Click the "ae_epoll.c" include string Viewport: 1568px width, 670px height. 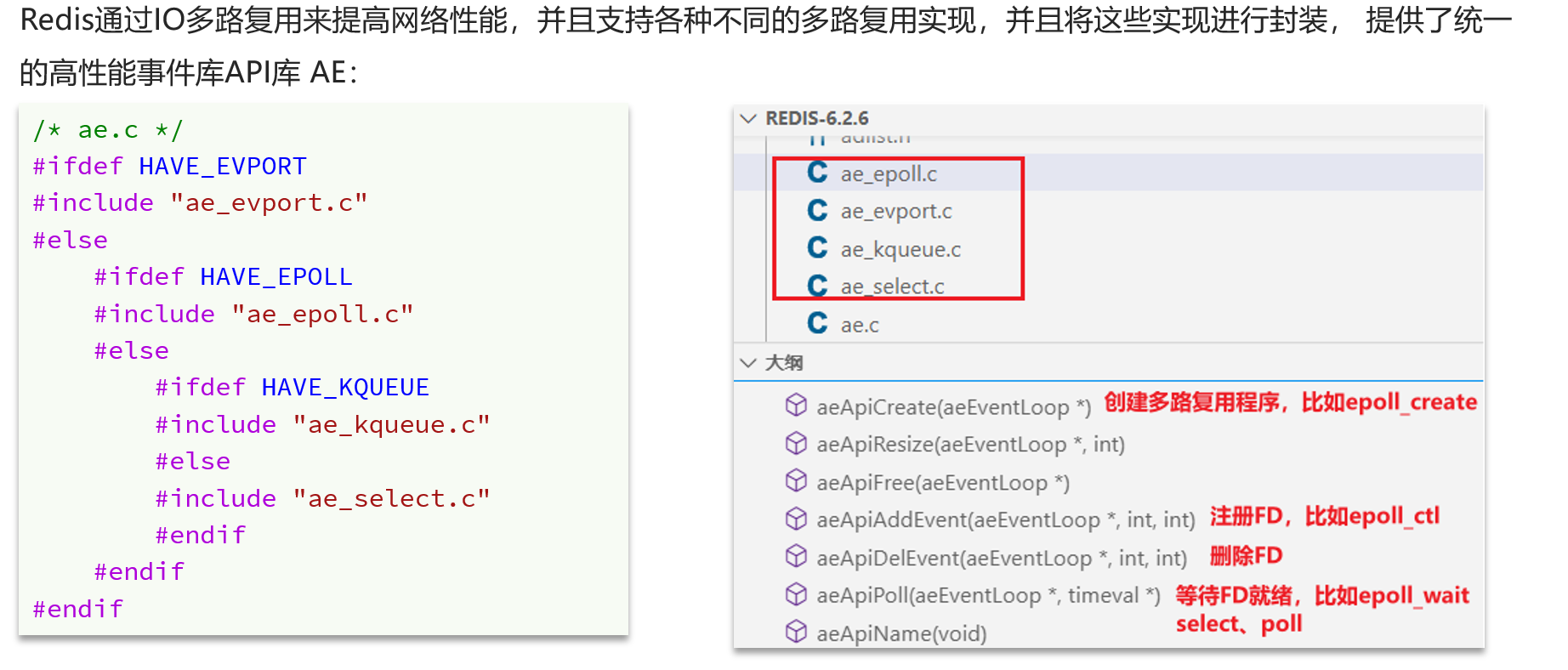pyautogui.click(x=322, y=315)
